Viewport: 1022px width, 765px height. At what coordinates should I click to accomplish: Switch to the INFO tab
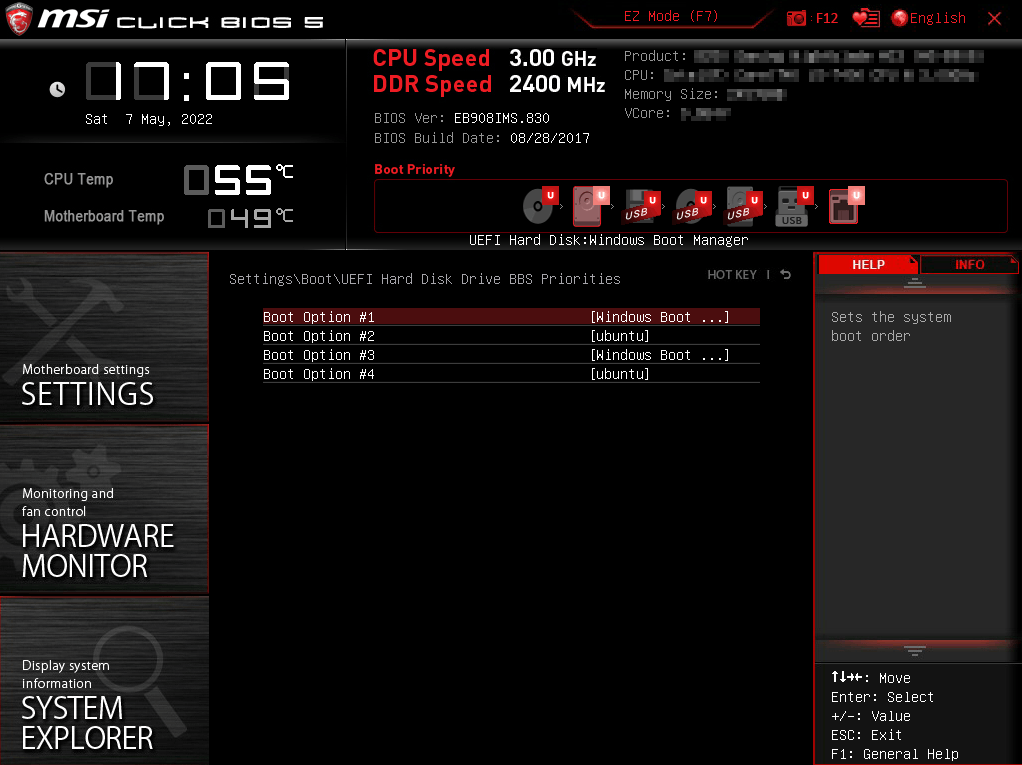(x=969, y=265)
